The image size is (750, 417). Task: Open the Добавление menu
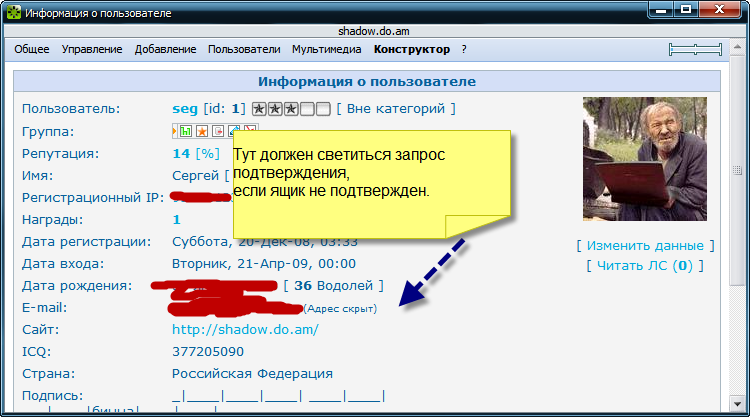pos(165,49)
